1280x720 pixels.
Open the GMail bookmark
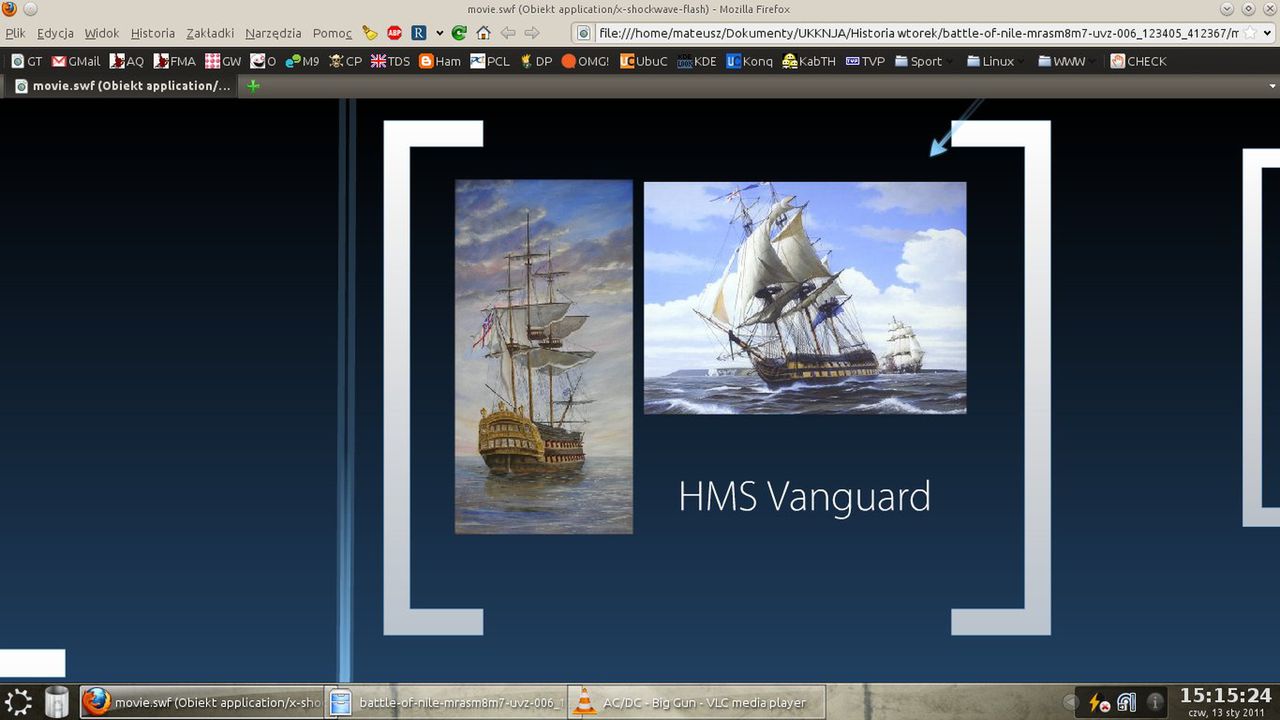(76, 61)
